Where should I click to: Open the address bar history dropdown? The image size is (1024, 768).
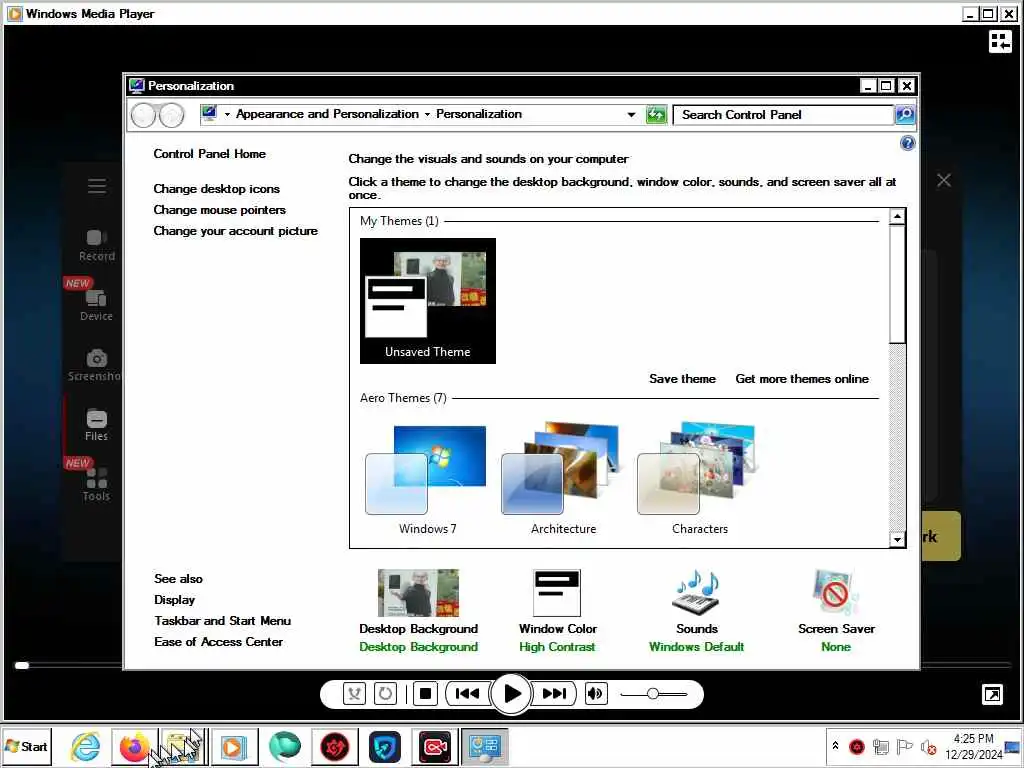tap(631, 115)
